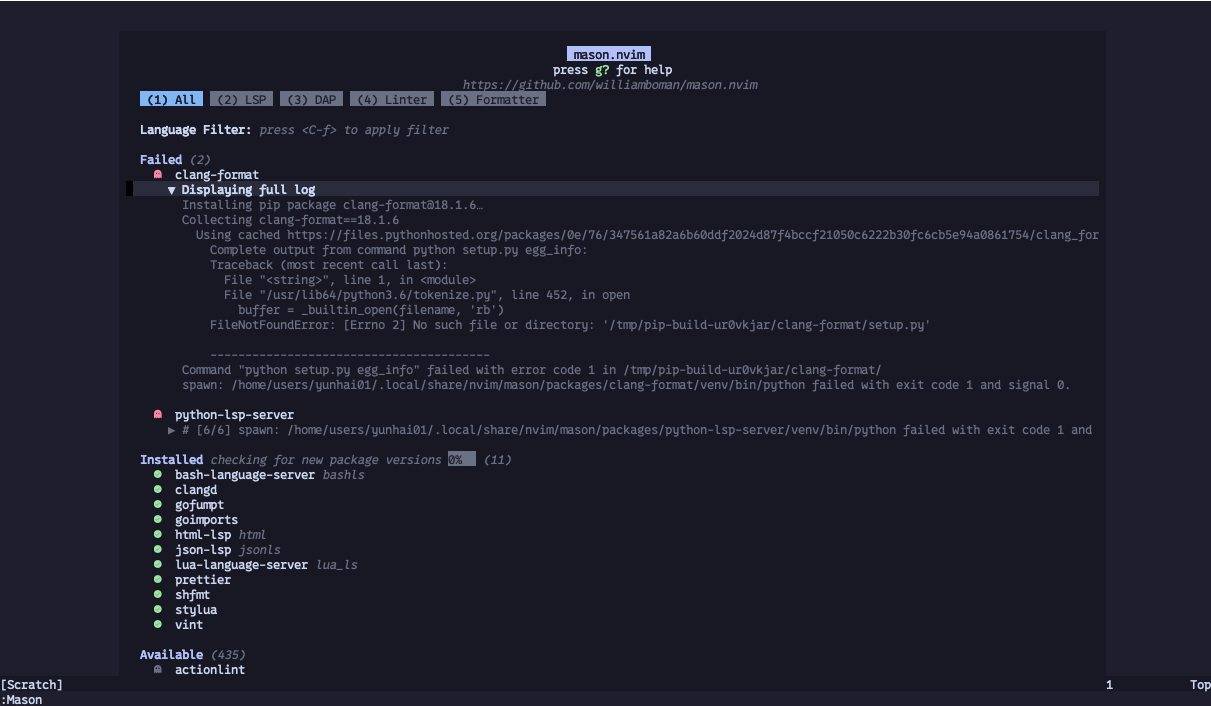
Task: Click the green status dot beside stylua
Action: coord(158,610)
